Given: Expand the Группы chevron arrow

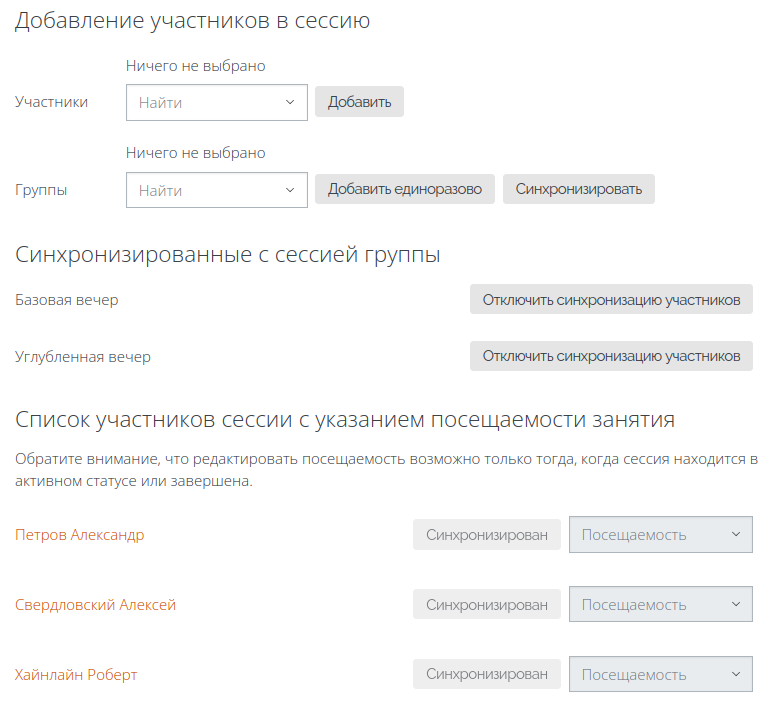Looking at the screenshot, I should click(x=290, y=190).
